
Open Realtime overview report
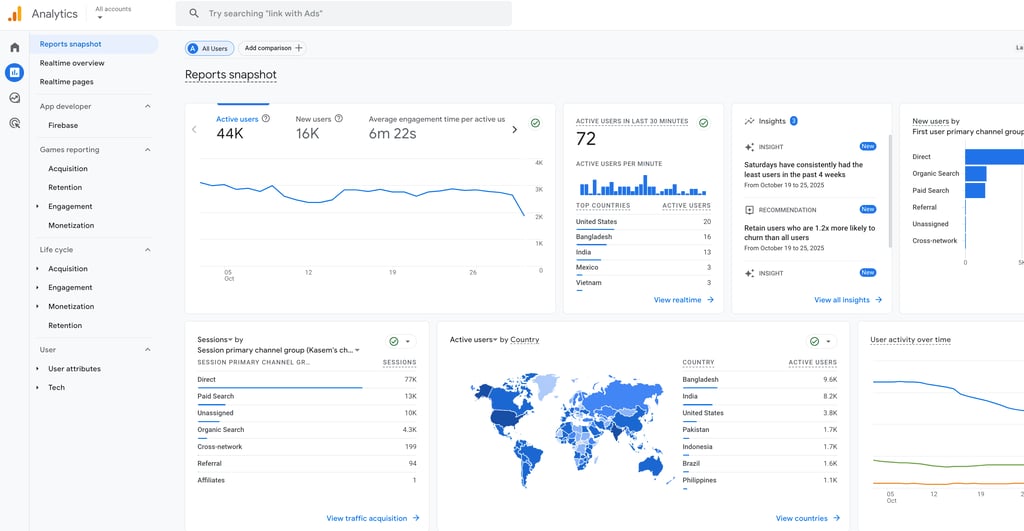(72, 63)
